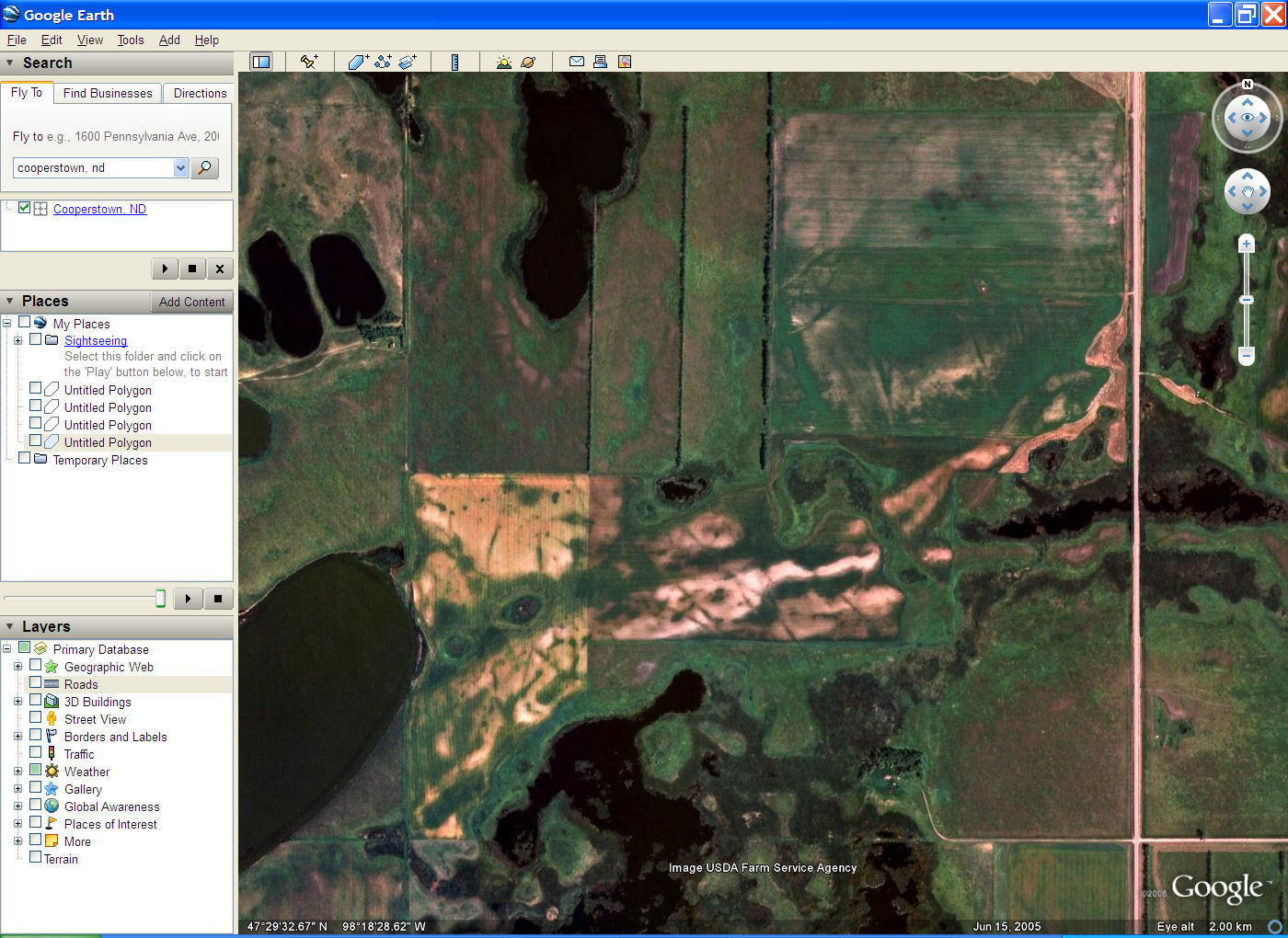Check the My Places checkbox
1288x938 pixels.
click(25, 322)
